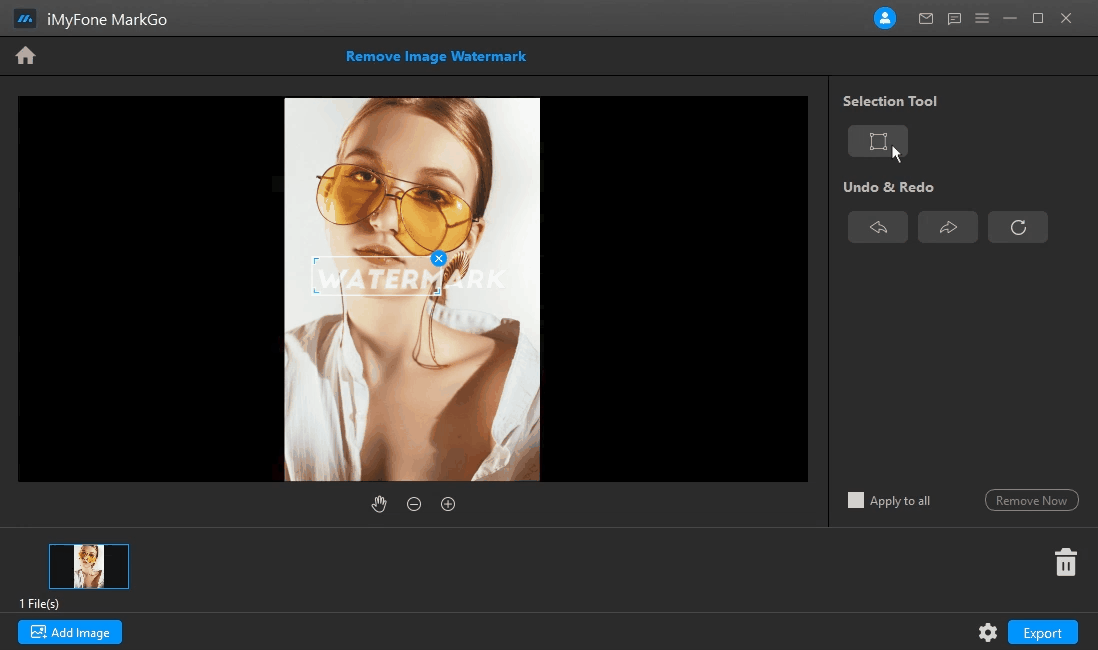Viewport: 1098px width, 650px height.
Task: Open the user account avatar menu
Action: click(884, 18)
